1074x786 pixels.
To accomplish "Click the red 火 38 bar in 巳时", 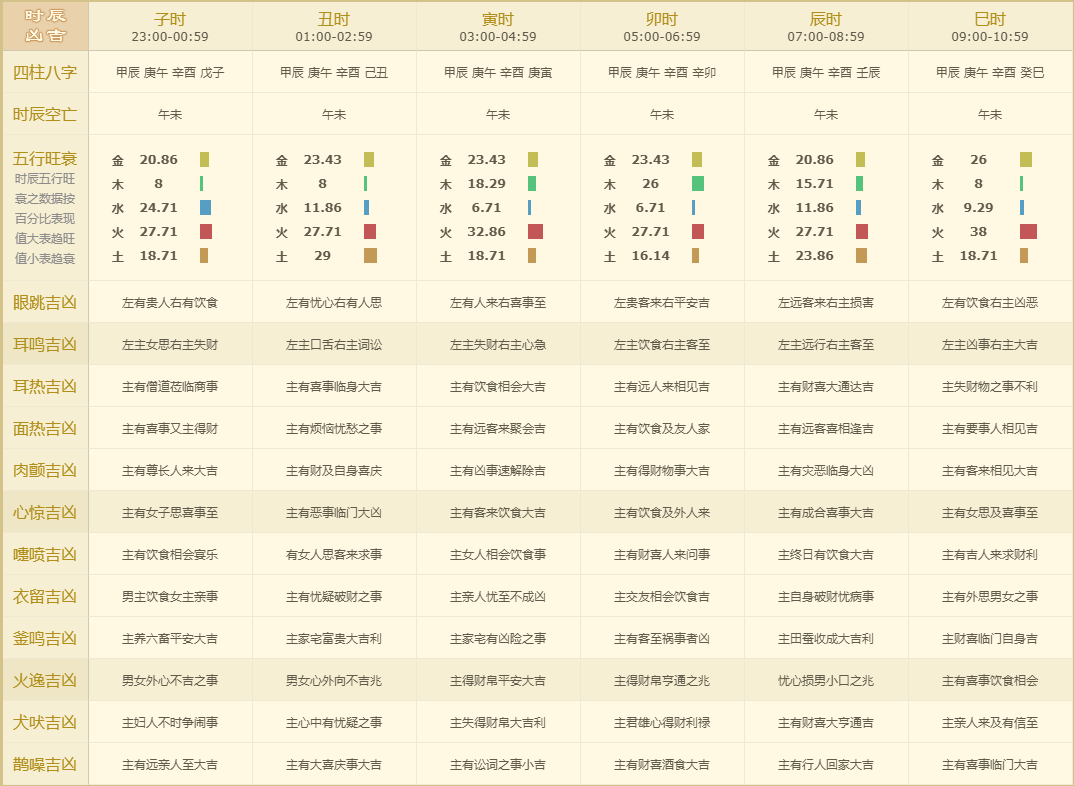I will pos(1028,231).
